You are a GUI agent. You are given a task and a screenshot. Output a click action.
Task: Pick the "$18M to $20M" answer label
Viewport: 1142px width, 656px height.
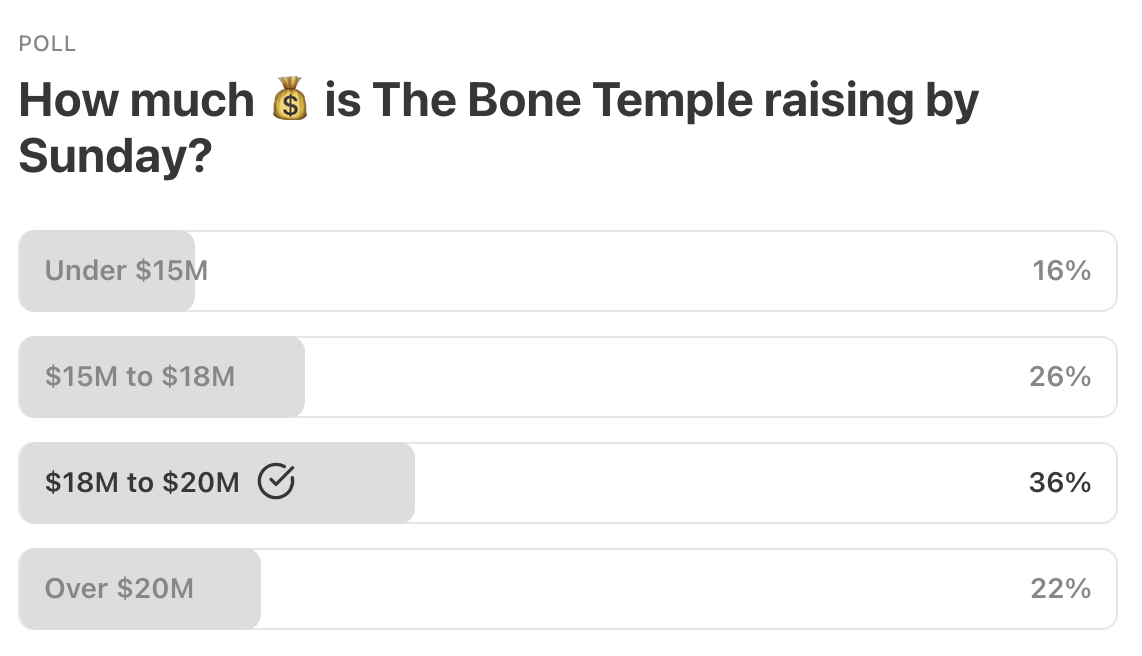tap(142, 482)
